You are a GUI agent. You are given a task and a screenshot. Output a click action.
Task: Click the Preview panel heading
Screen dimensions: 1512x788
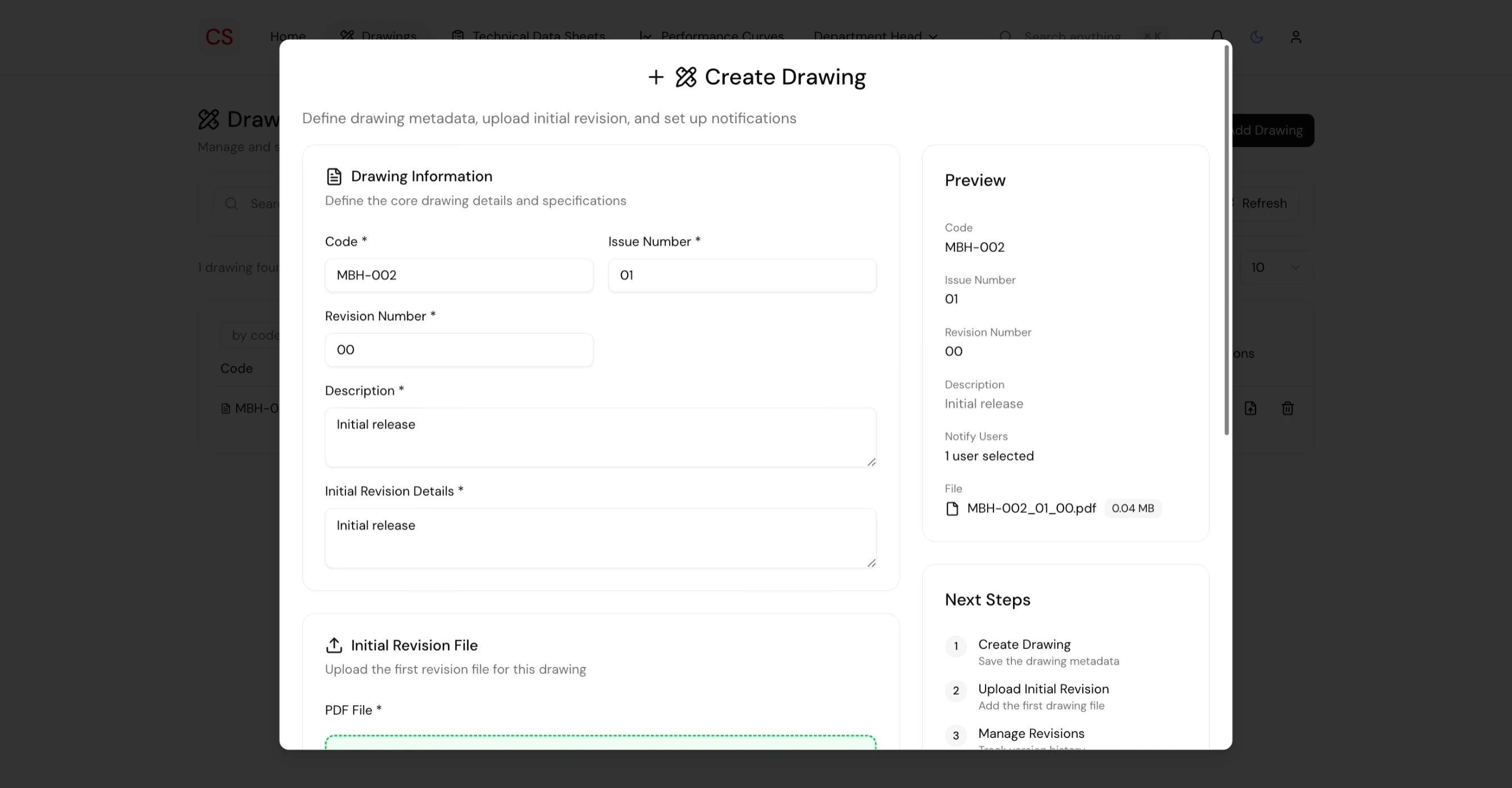975,180
